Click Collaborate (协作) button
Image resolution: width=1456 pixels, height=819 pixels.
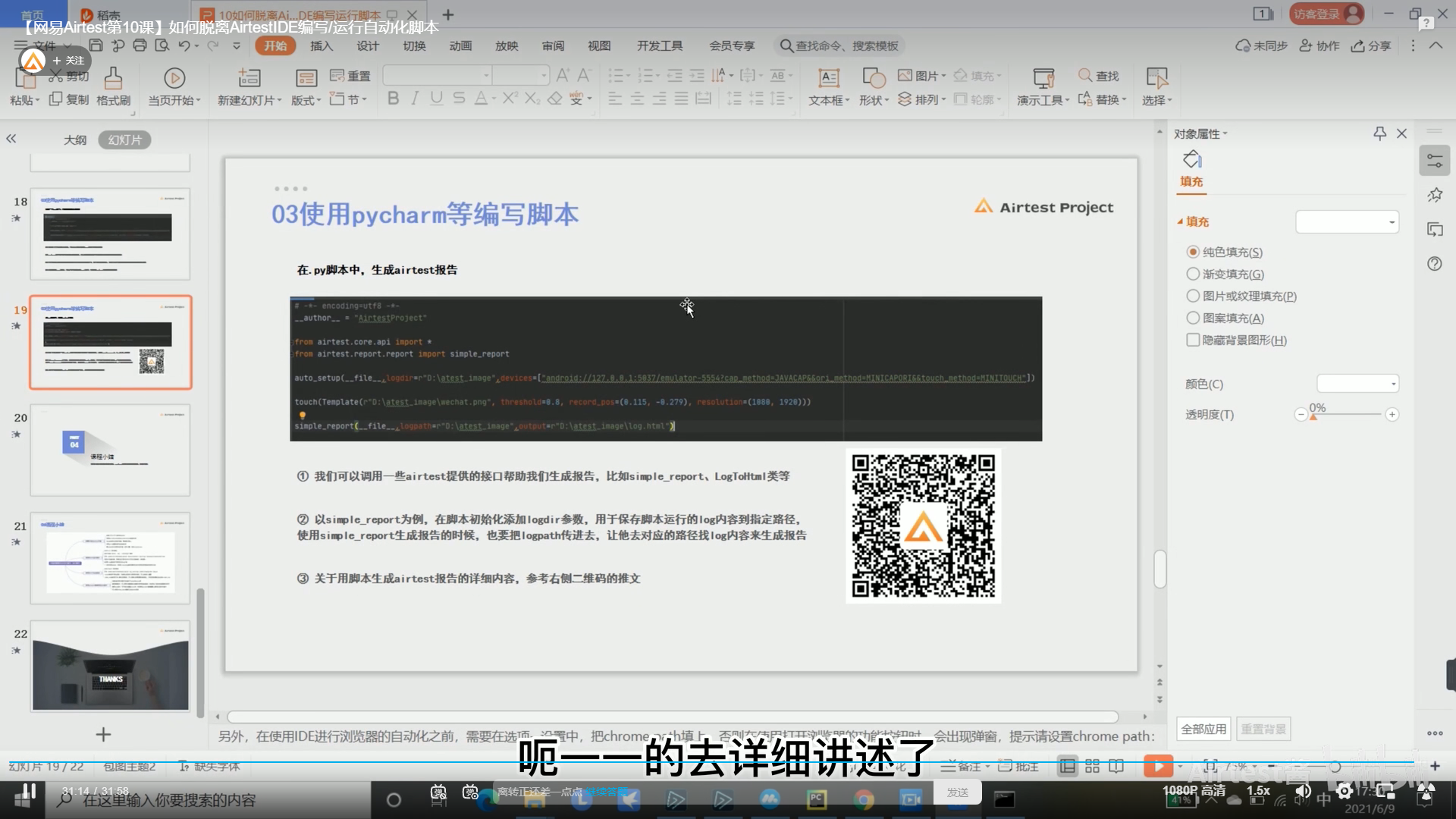[1319, 45]
